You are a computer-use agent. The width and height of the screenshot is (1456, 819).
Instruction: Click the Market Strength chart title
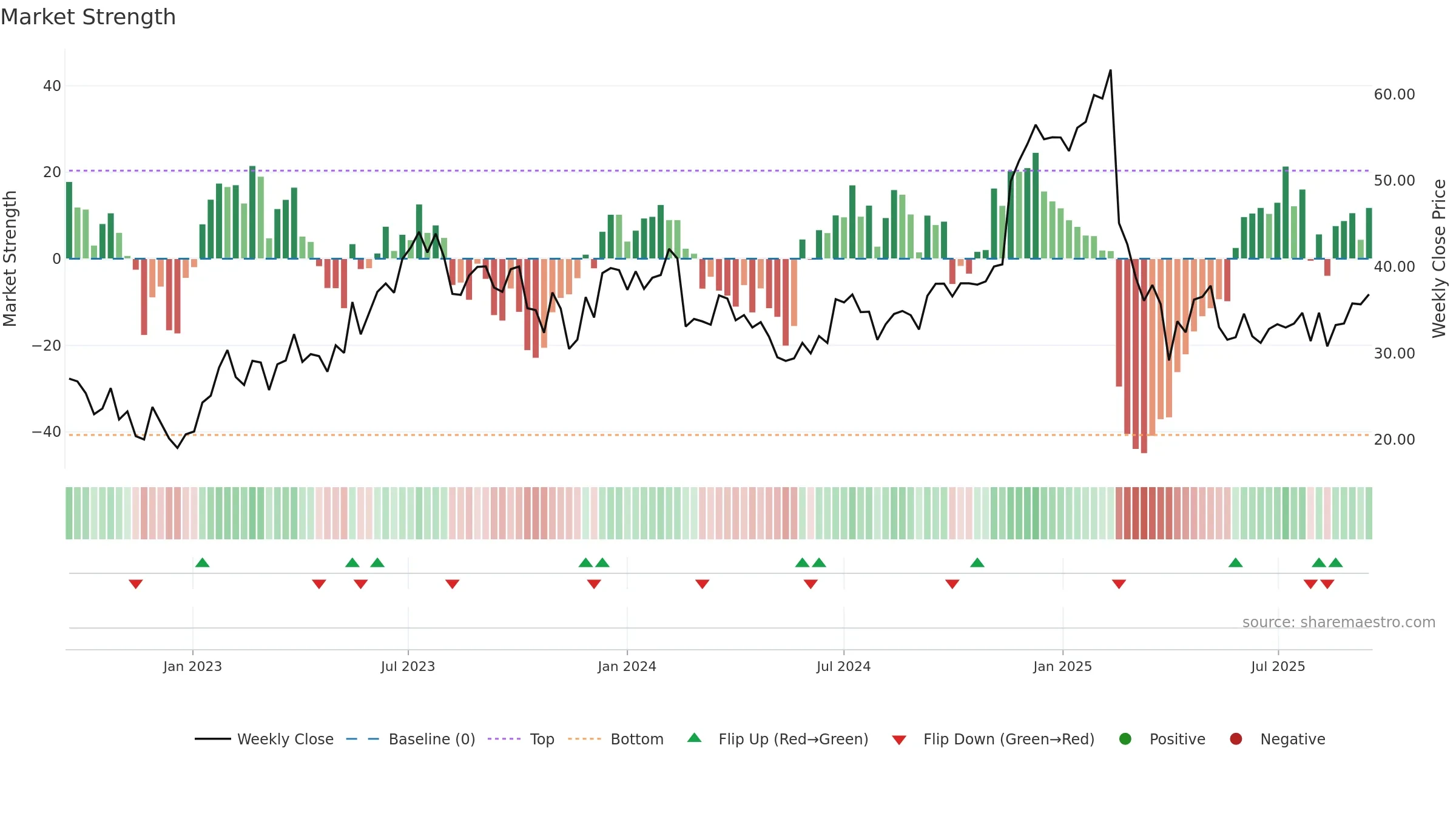click(x=88, y=17)
